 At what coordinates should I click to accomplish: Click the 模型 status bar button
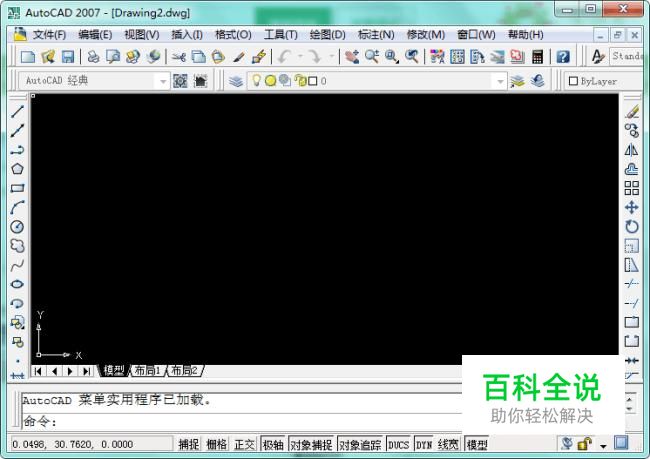pos(477,444)
